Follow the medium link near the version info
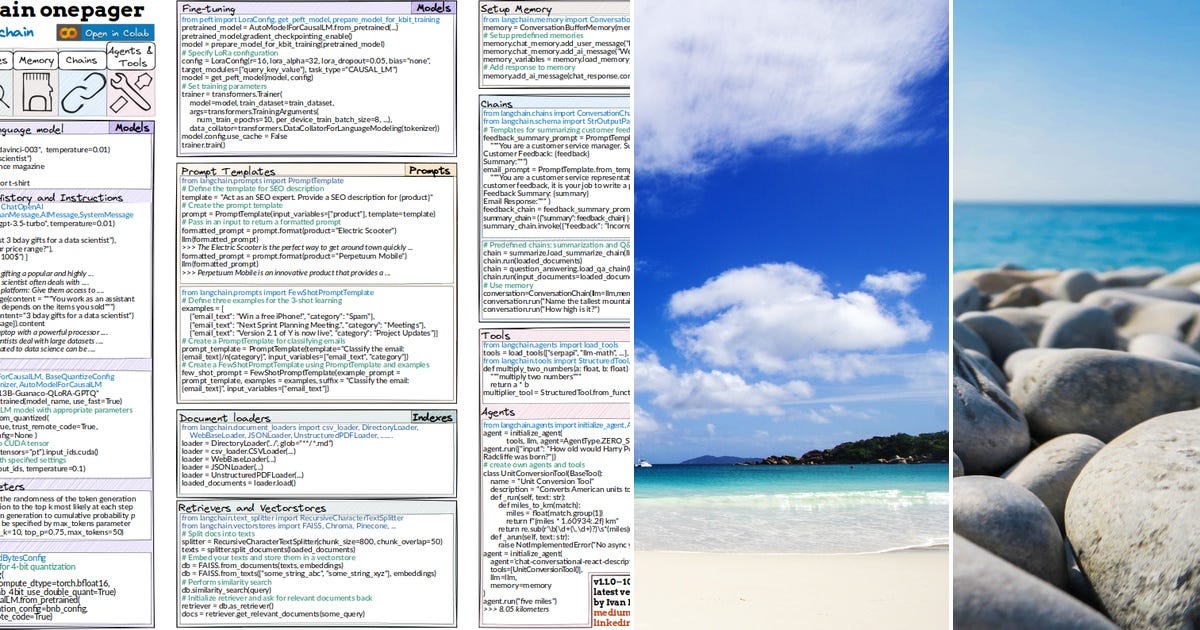The height and width of the screenshot is (630, 1200). [x=612, y=613]
